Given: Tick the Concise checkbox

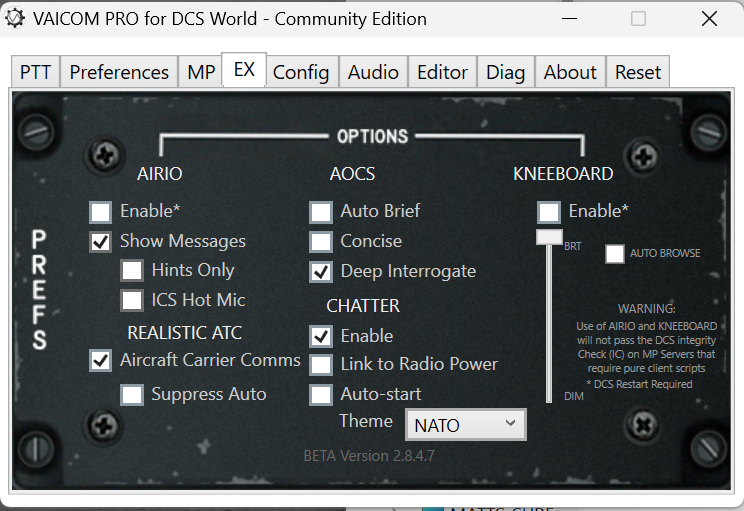Looking at the screenshot, I should pyautogui.click(x=321, y=242).
